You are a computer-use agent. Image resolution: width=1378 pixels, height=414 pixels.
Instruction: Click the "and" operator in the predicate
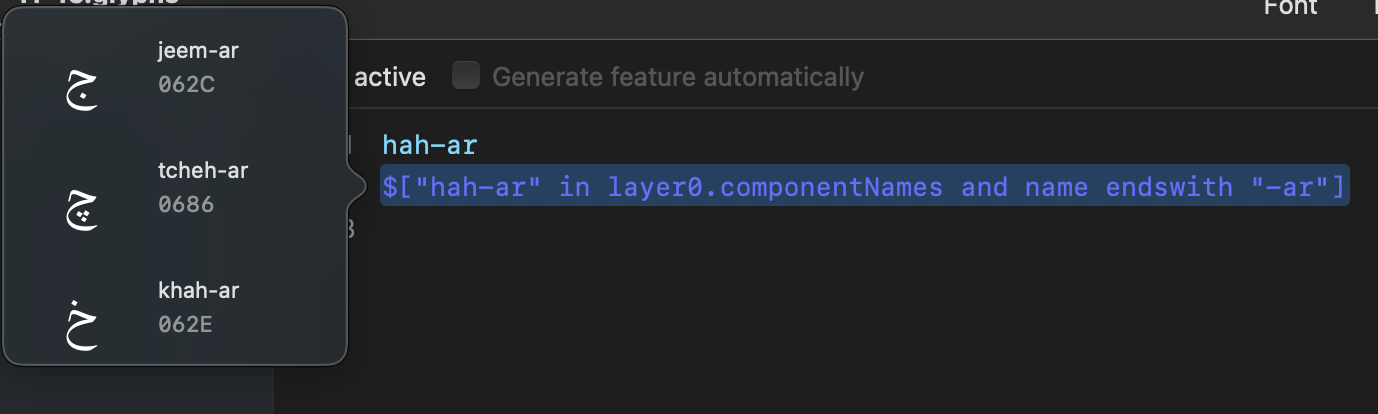(x=984, y=186)
